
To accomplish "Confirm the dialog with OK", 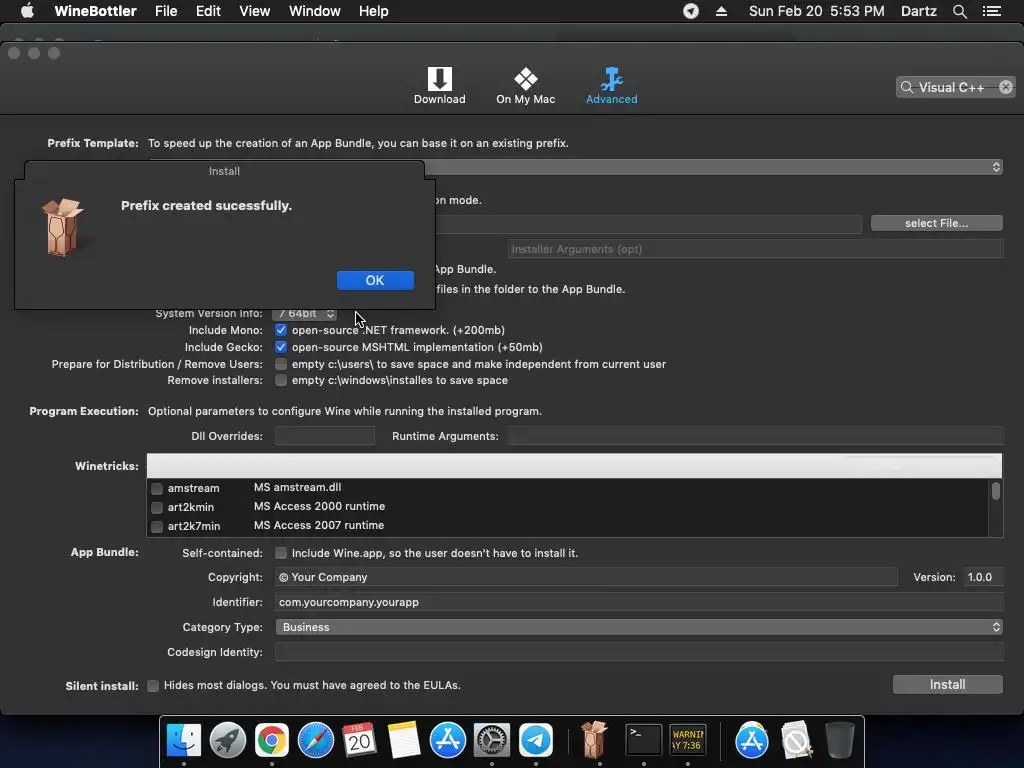I will [x=375, y=280].
